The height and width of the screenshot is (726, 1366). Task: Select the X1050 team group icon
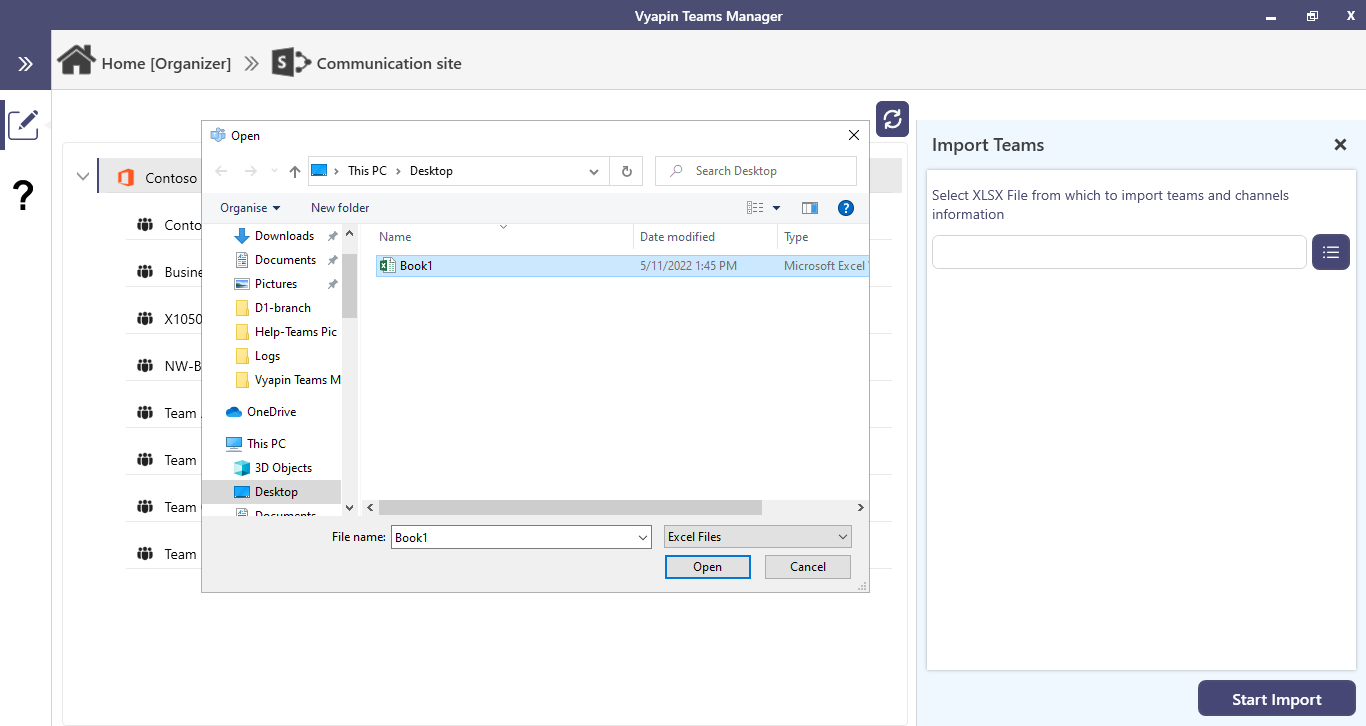(145, 319)
